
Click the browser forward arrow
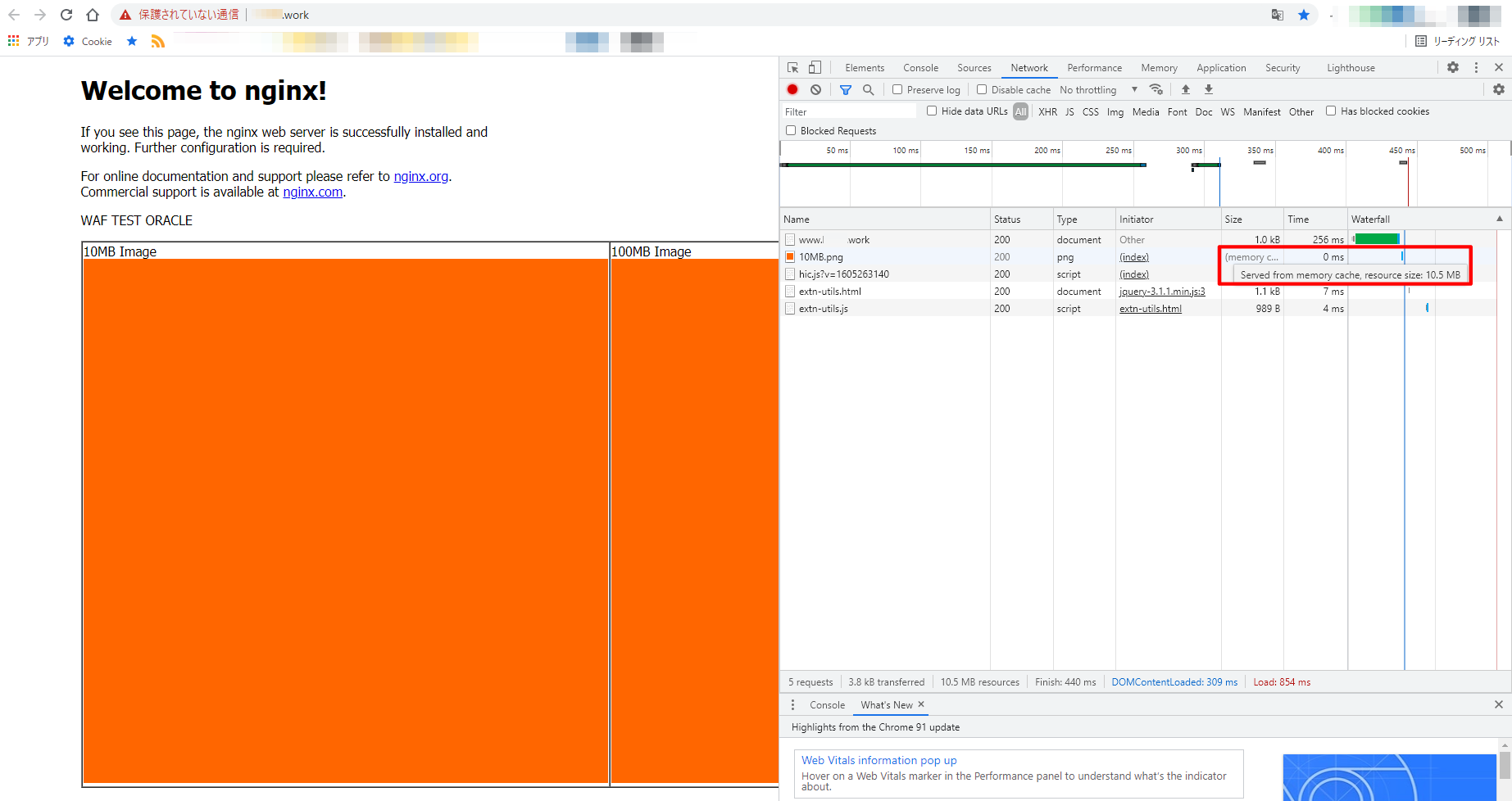pos(40,15)
